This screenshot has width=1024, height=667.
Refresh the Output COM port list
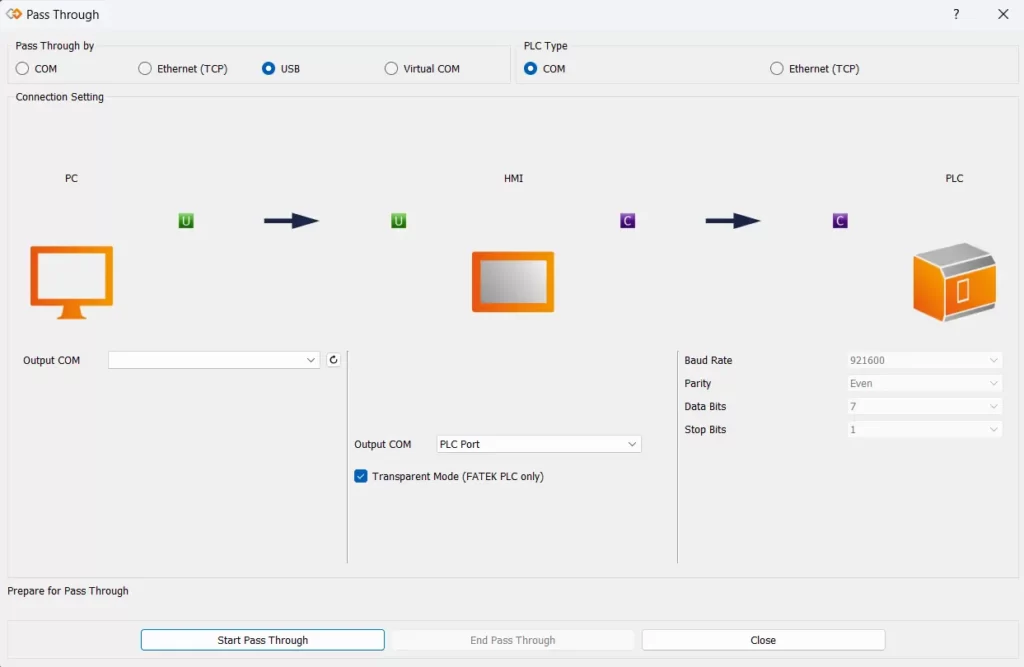(x=334, y=360)
